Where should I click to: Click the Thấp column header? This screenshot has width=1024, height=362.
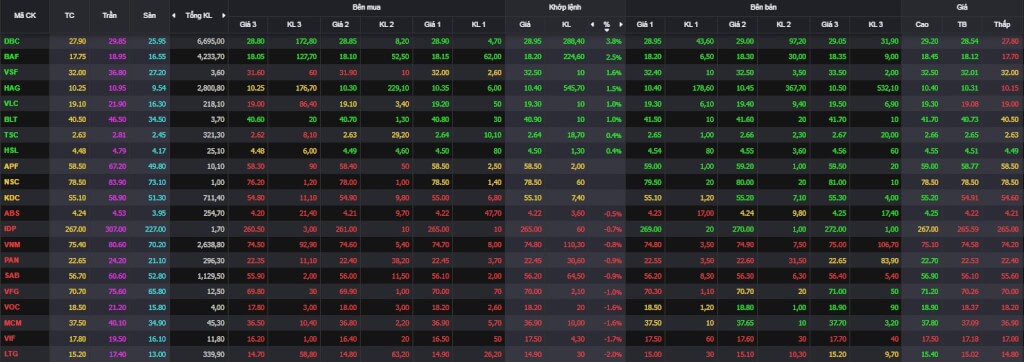point(1001,24)
